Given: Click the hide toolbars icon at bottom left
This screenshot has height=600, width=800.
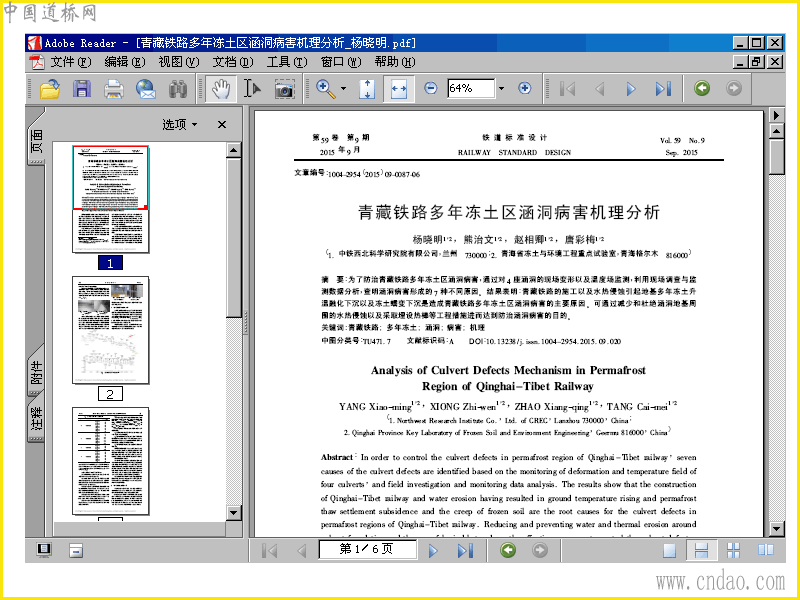Looking at the screenshot, I should [76, 551].
